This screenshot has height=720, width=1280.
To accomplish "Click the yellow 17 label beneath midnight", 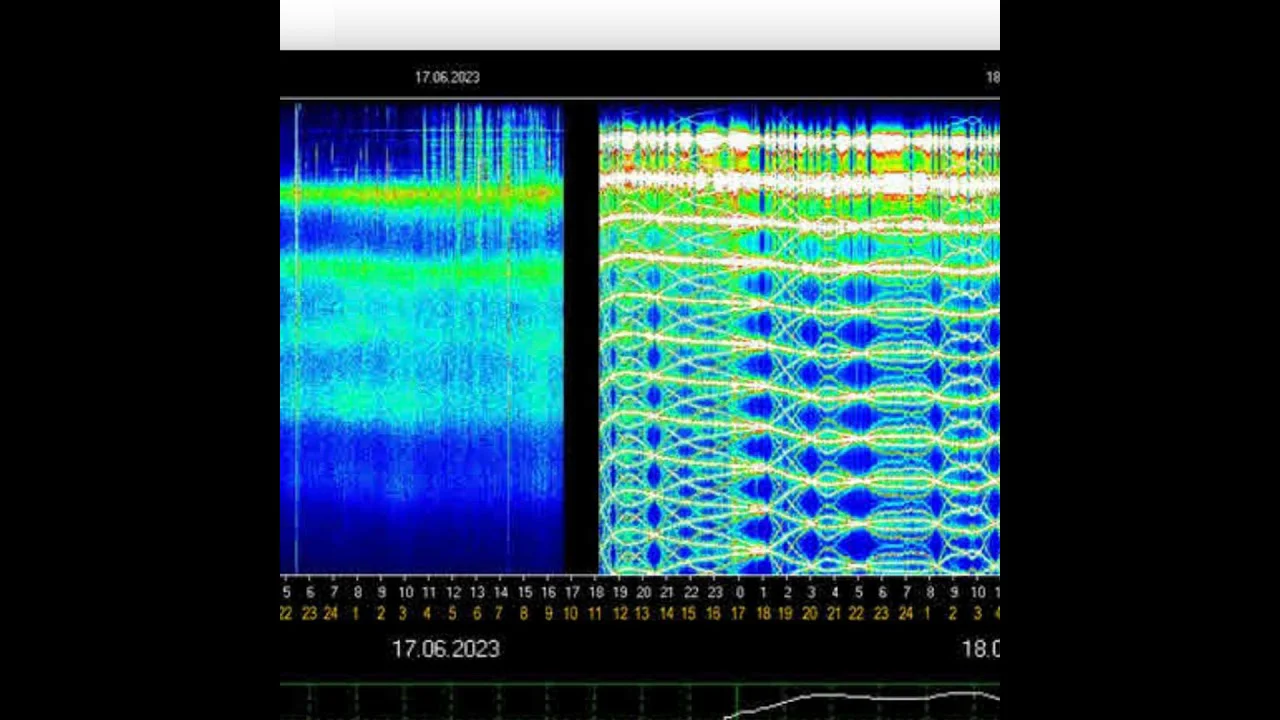I will [738, 613].
